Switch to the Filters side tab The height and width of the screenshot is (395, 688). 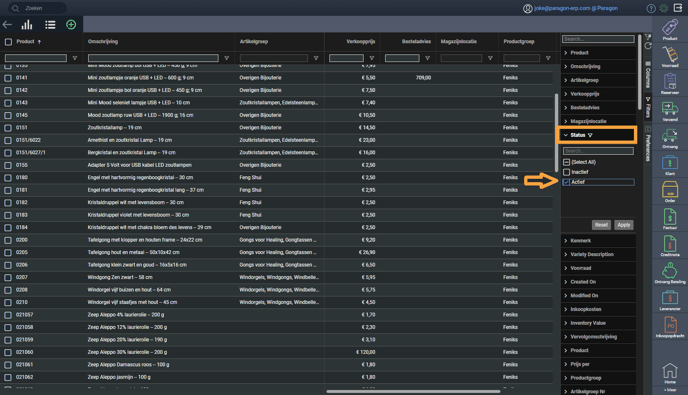coord(648,108)
